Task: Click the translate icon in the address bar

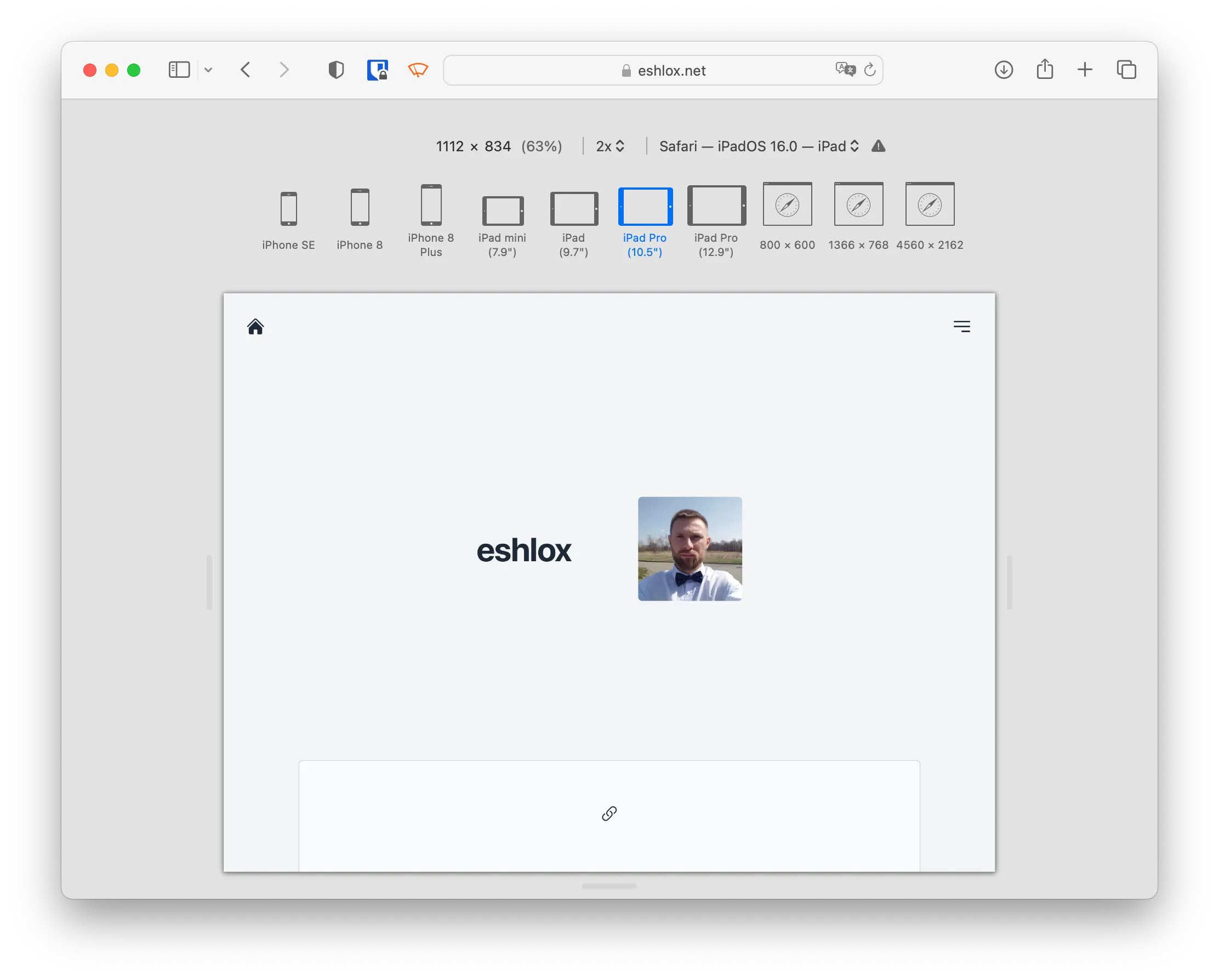Action: pyautogui.click(x=845, y=69)
